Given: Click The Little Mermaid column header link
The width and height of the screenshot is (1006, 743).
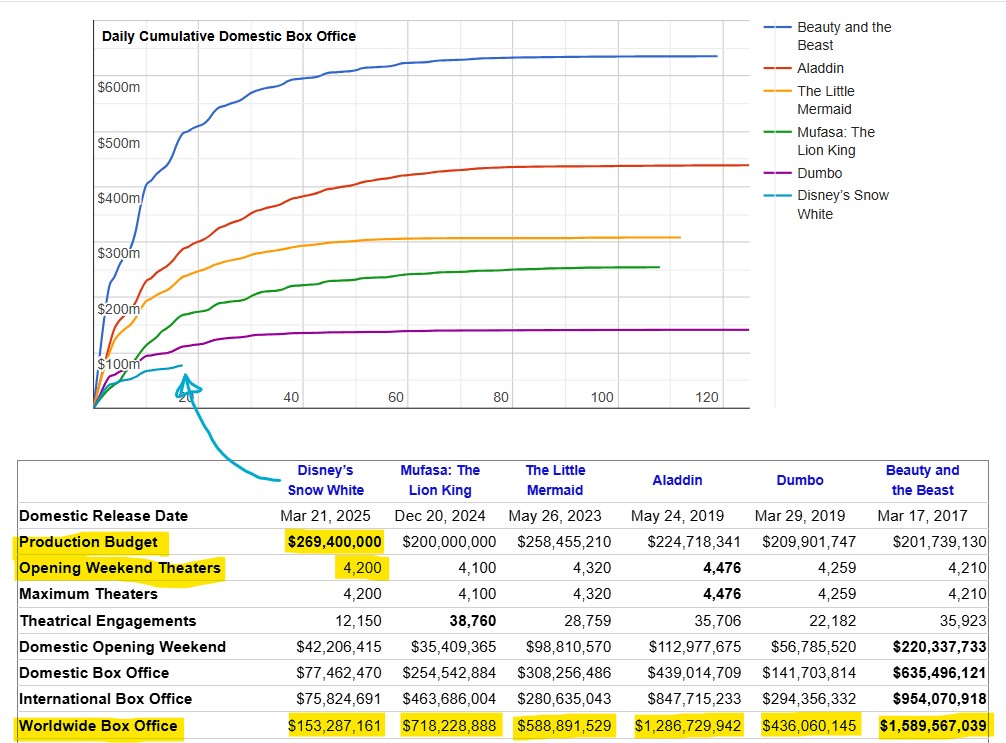Looking at the screenshot, I should (x=555, y=480).
